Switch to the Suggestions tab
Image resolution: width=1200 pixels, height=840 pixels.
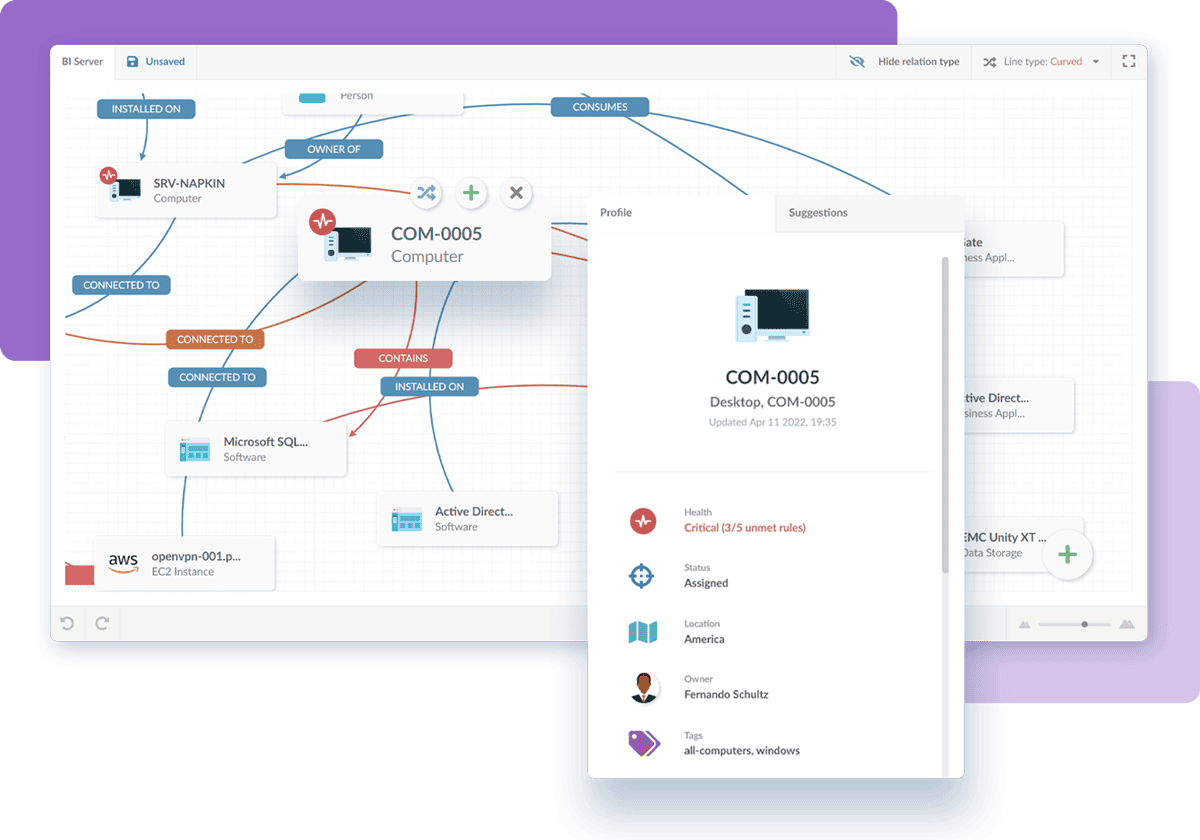817,212
